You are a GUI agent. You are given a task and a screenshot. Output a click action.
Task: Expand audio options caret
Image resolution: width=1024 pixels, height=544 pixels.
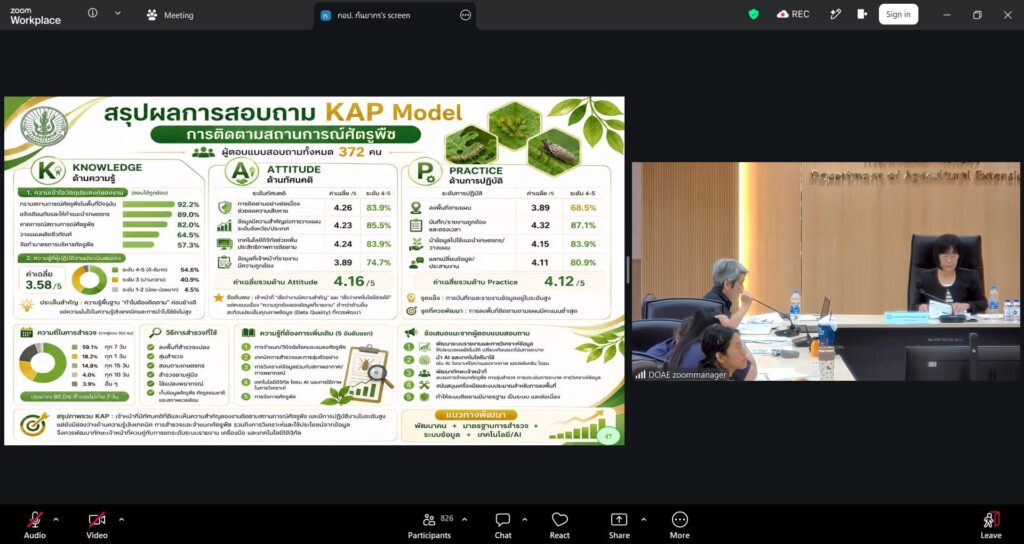[x=56, y=520]
